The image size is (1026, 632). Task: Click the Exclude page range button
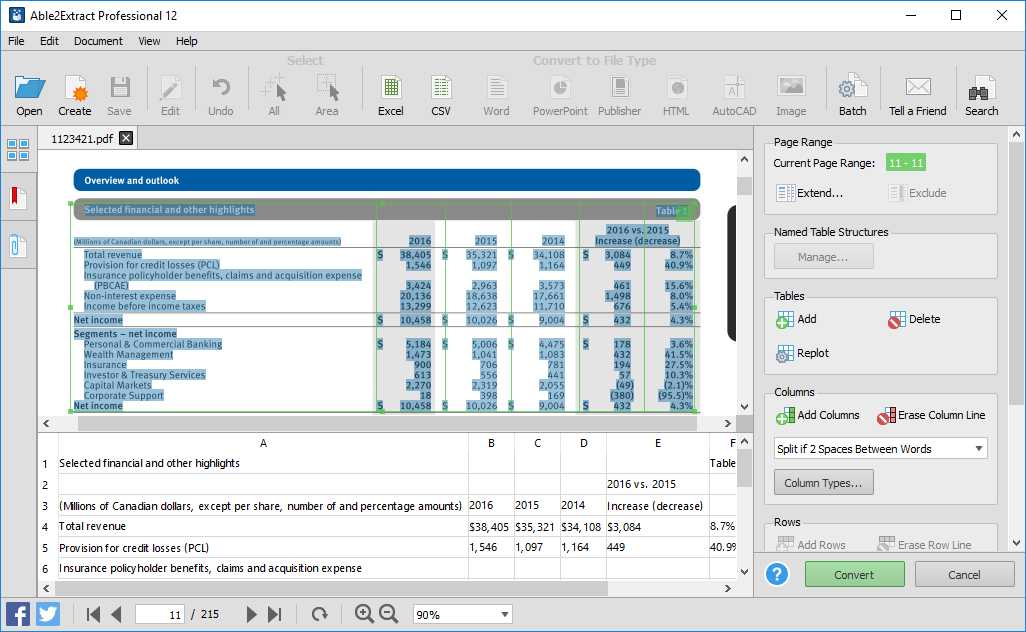tap(917, 193)
